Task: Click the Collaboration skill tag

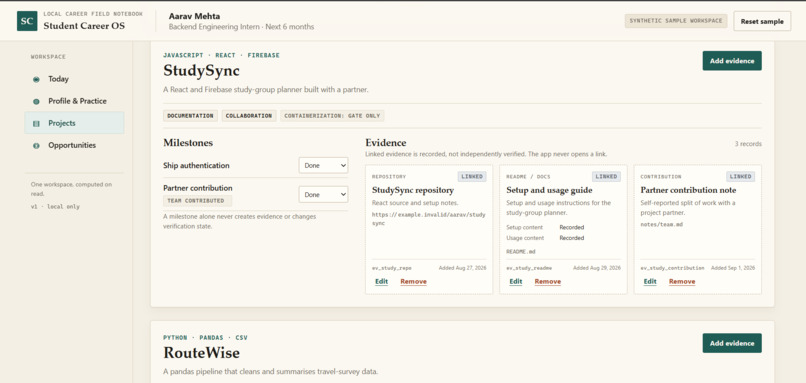Action: pyautogui.click(x=249, y=116)
